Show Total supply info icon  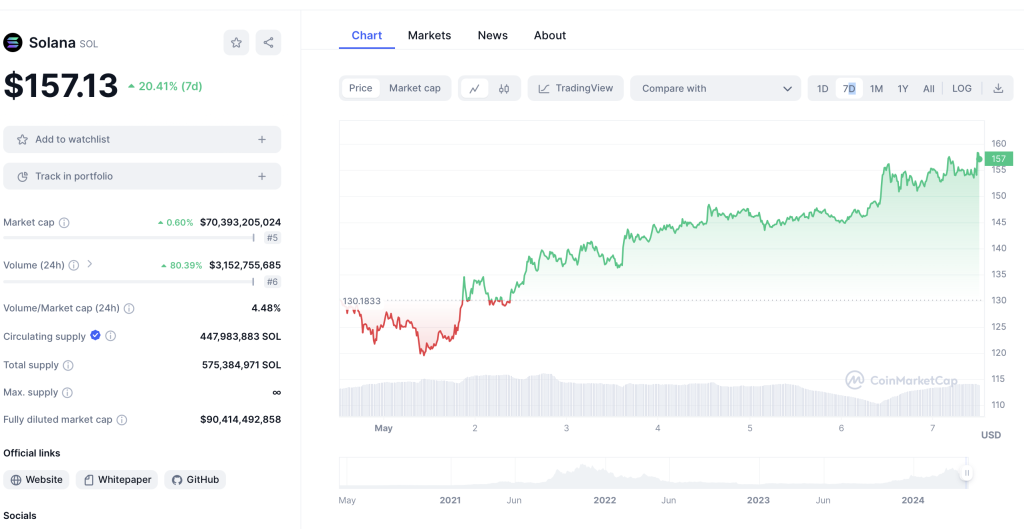coord(68,365)
